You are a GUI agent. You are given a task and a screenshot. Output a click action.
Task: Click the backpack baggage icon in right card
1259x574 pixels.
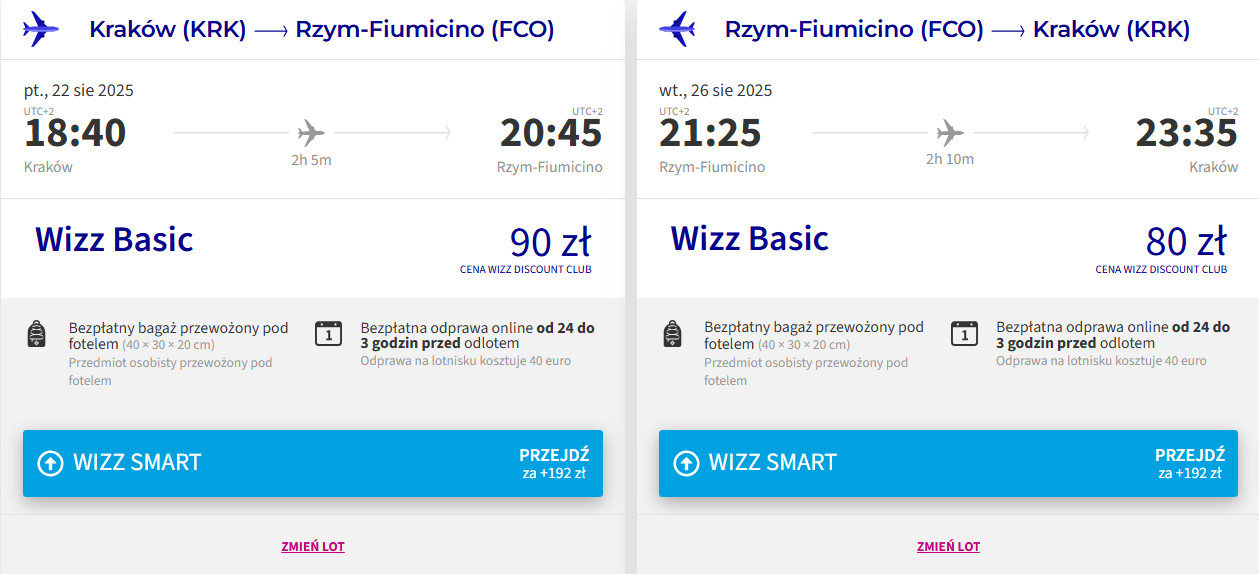tap(673, 334)
